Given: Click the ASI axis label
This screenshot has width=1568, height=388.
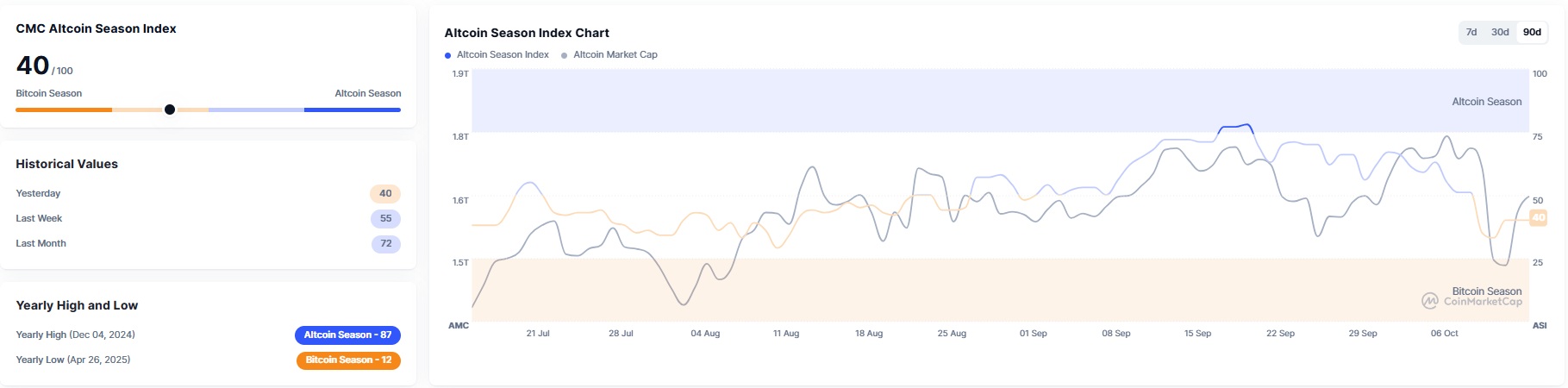Looking at the screenshot, I should coord(1540,326).
